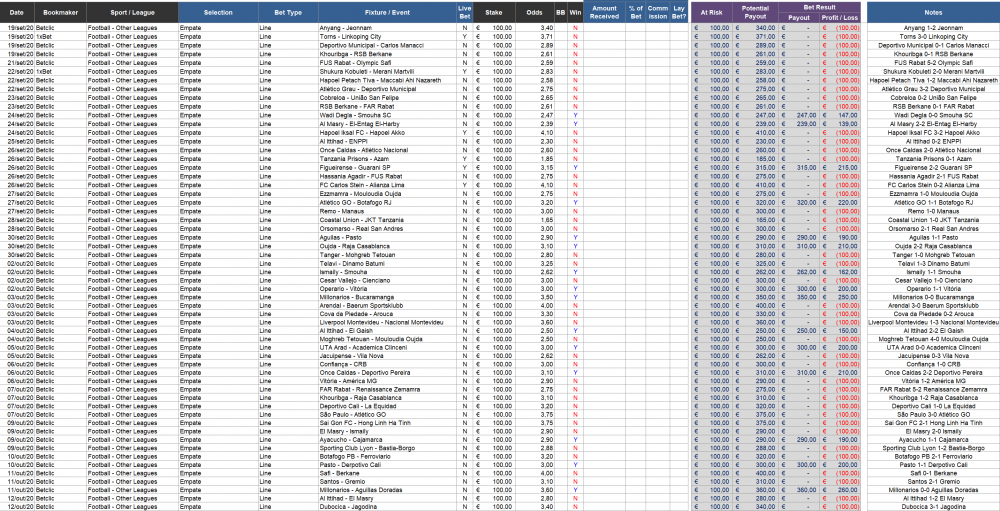This screenshot has width=1000, height=511.
Task: Select the Lay Bet? column header
Action: [677, 12]
